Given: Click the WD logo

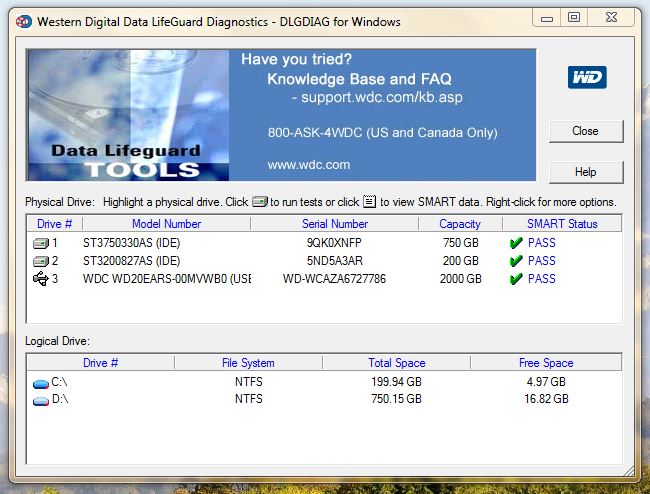Looking at the screenshot, I should [x=587, y=77].
